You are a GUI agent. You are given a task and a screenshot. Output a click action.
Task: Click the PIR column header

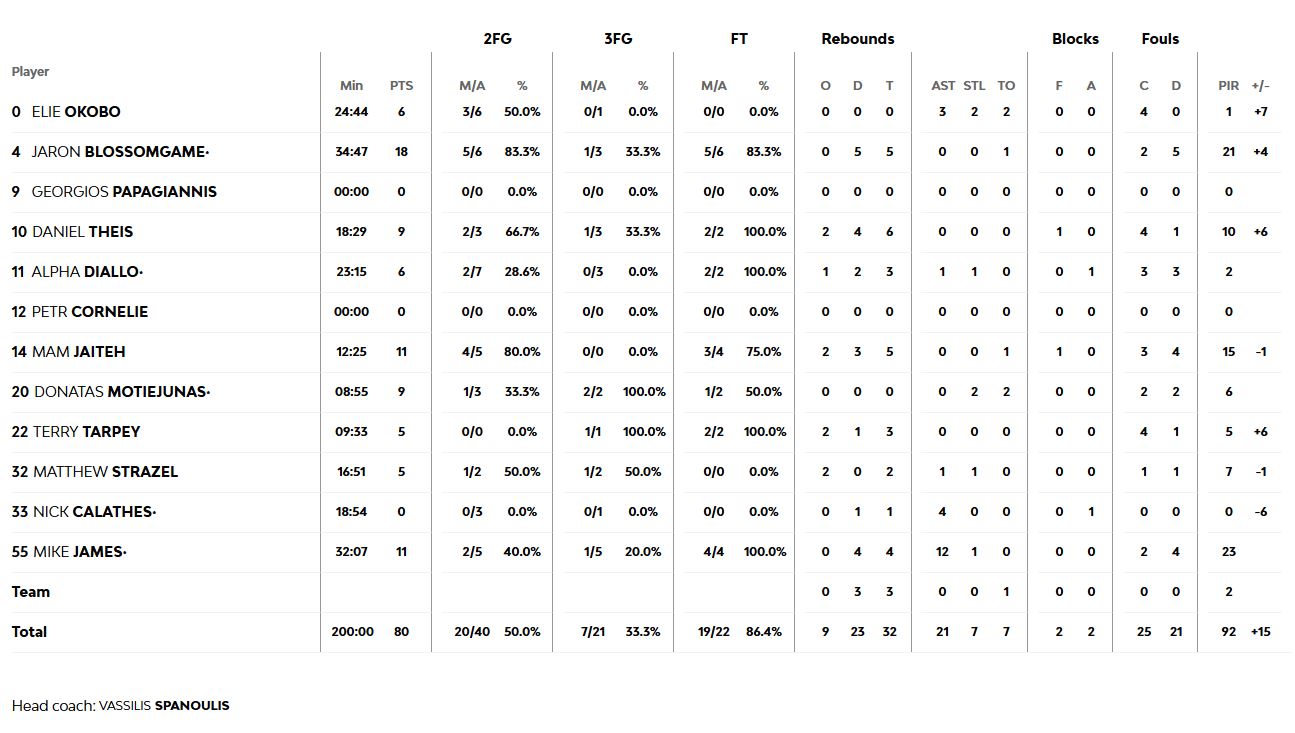[x=1228, y=86]
